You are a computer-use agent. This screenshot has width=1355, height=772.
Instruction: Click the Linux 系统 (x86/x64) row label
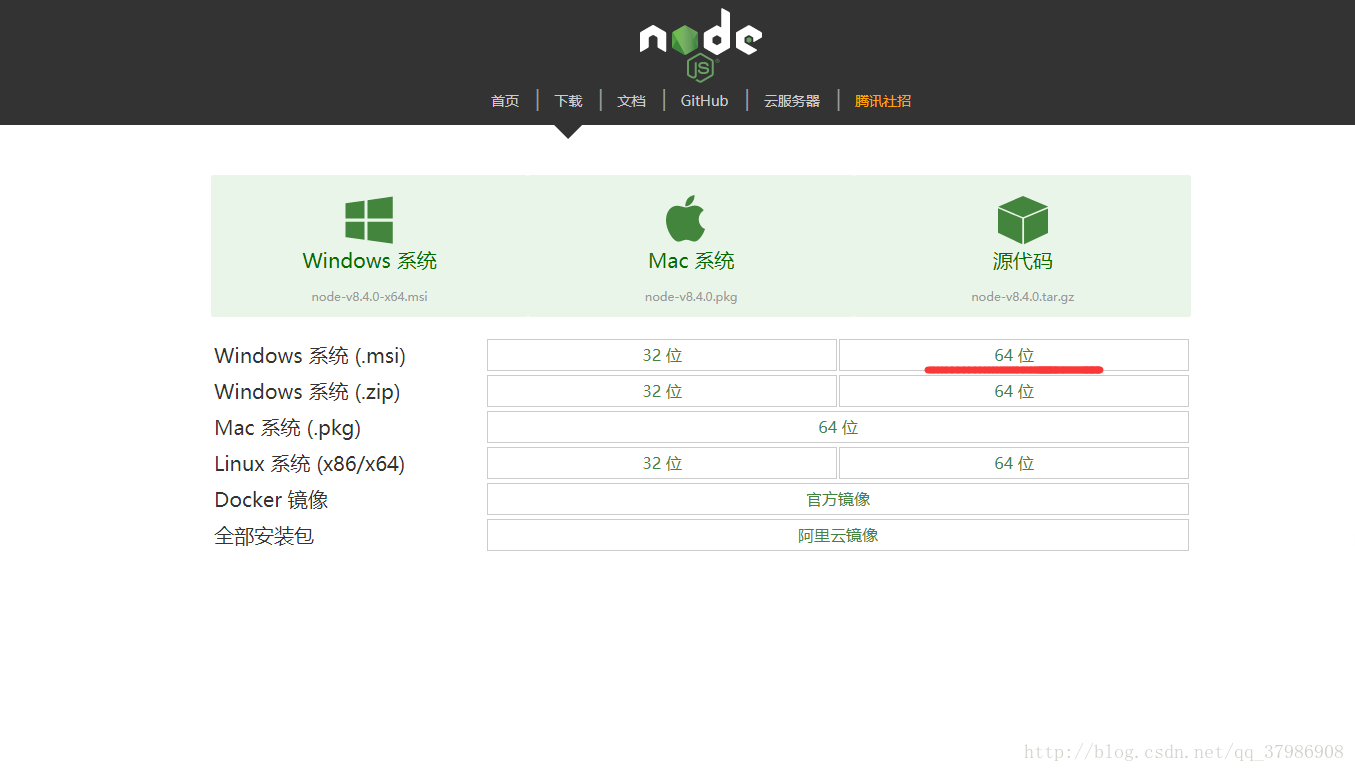pyautogui.click(x=309, y=464)
